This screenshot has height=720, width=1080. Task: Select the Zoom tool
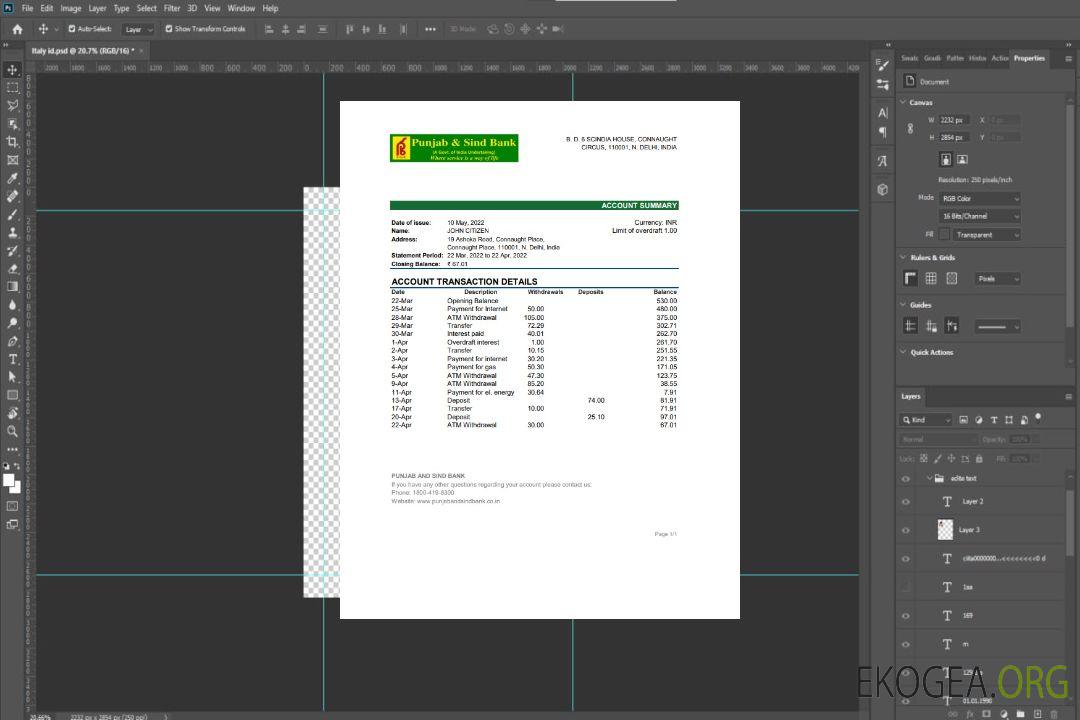point(13,431)
